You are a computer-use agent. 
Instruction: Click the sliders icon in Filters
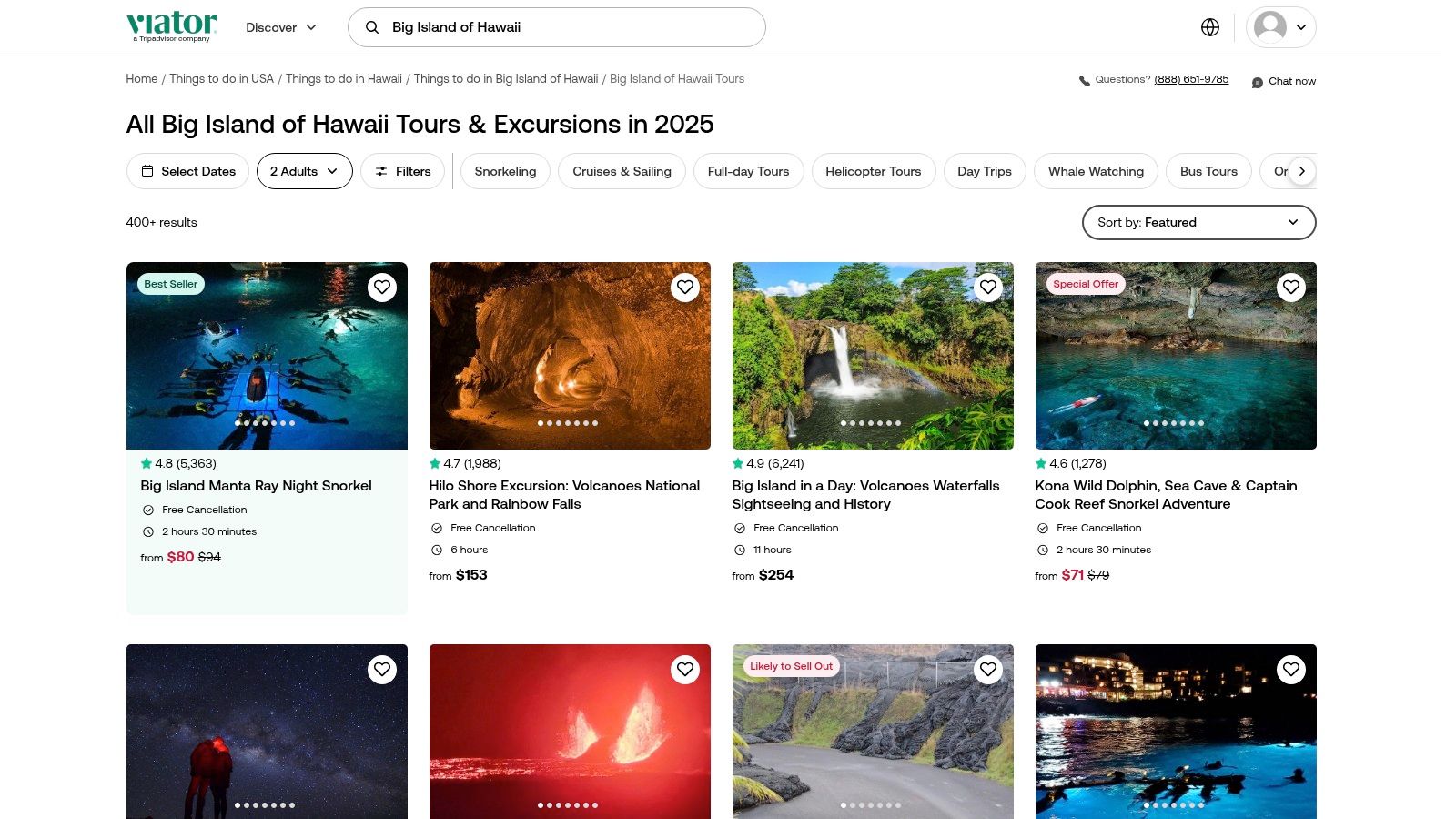pyautogui.click(x=381, y=171)
